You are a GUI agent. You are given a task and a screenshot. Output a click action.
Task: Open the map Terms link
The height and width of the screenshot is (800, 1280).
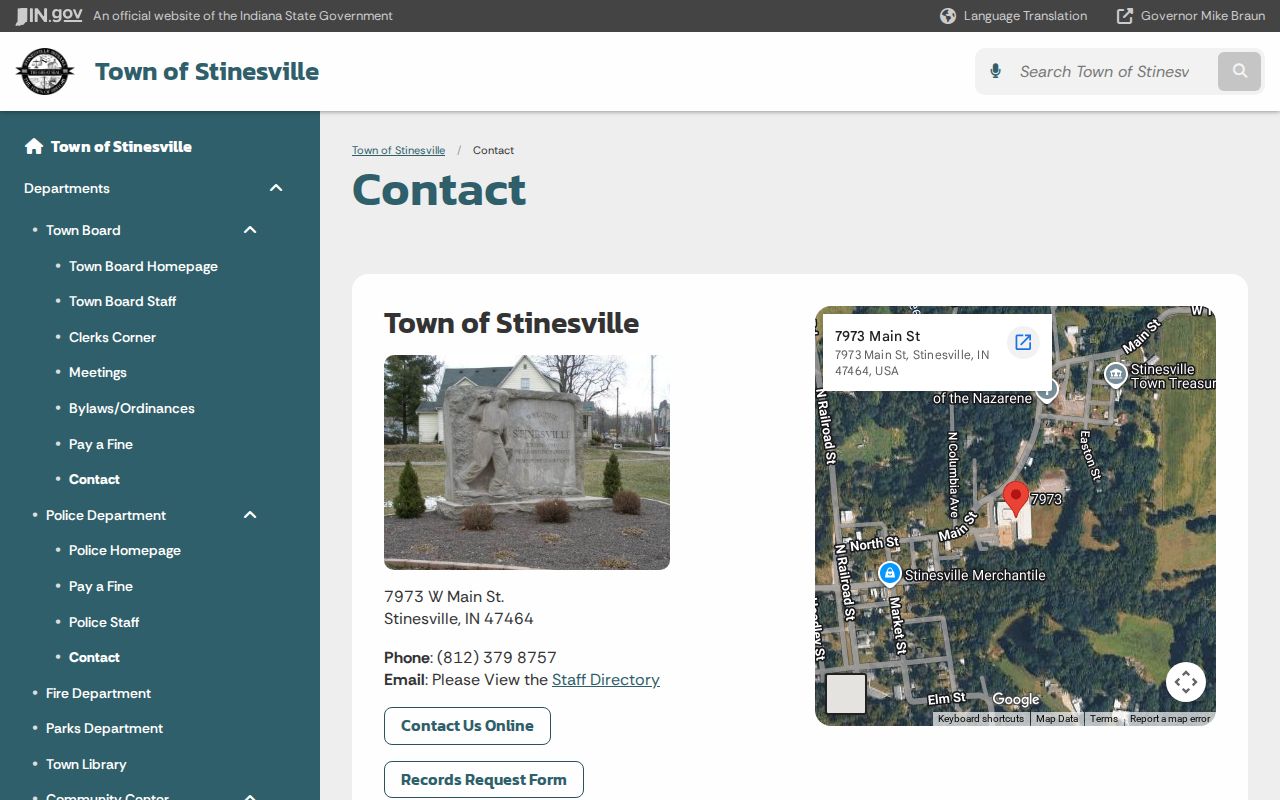pyautogui.click(x=1104, y=719)
